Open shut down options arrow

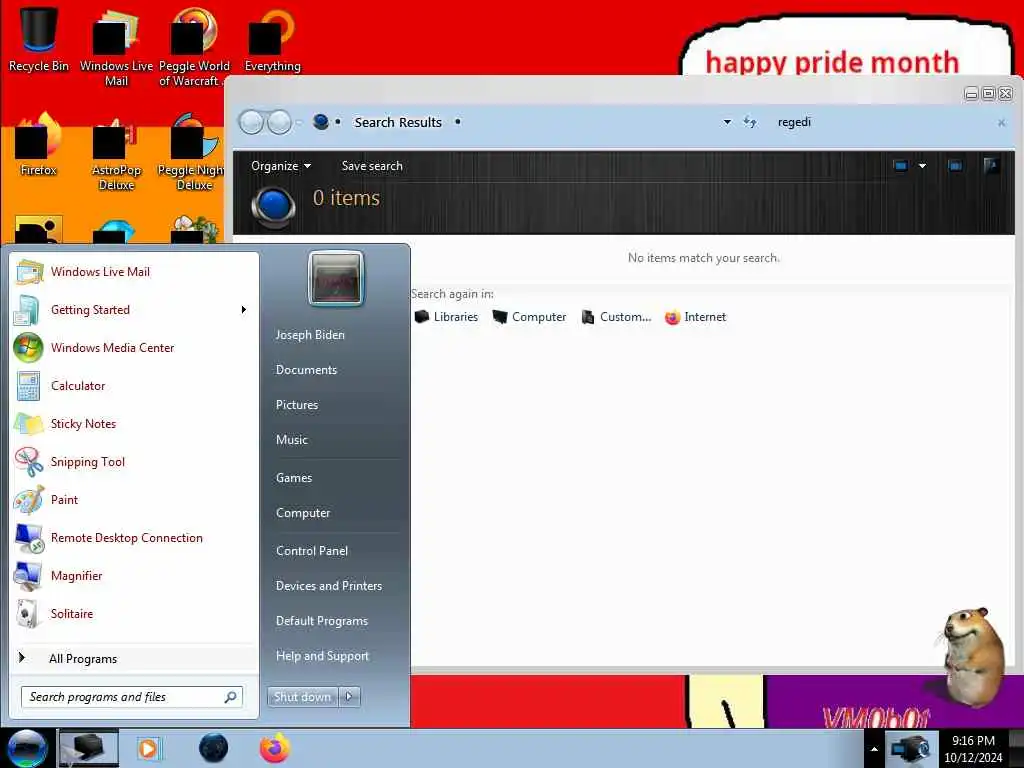tap(349, 697)
